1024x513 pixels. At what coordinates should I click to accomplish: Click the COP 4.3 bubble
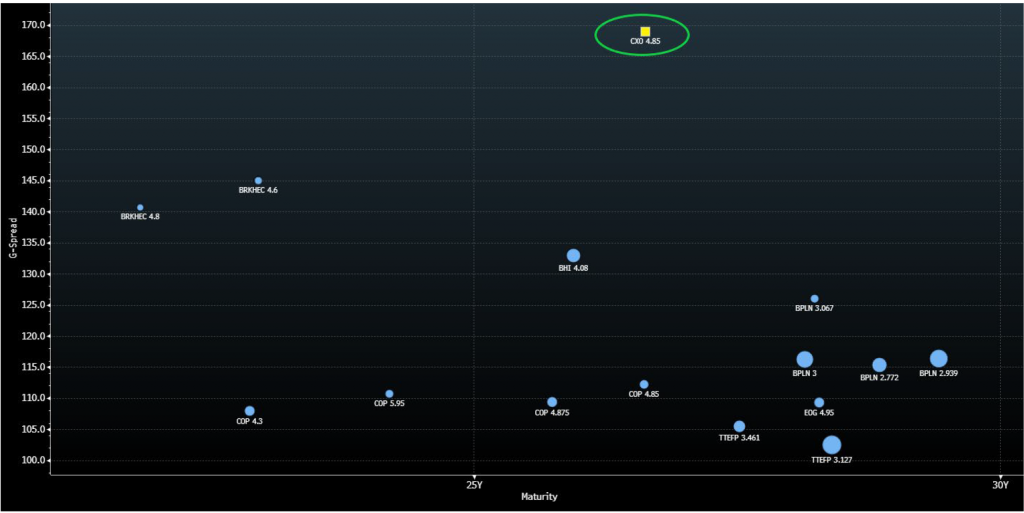coord(249,411)
